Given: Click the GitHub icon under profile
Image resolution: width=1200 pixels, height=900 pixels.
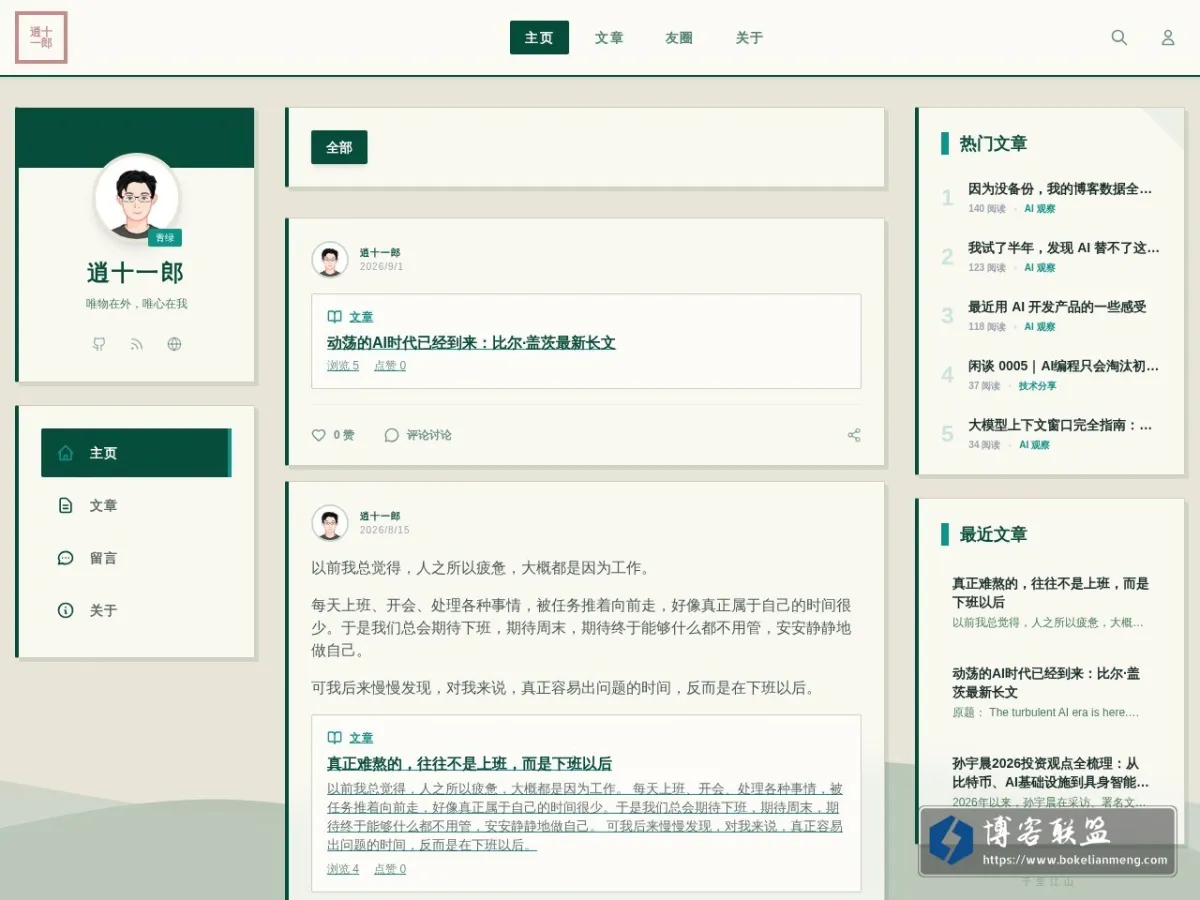Looking at the screenshot, I should [x=99, y=344].
